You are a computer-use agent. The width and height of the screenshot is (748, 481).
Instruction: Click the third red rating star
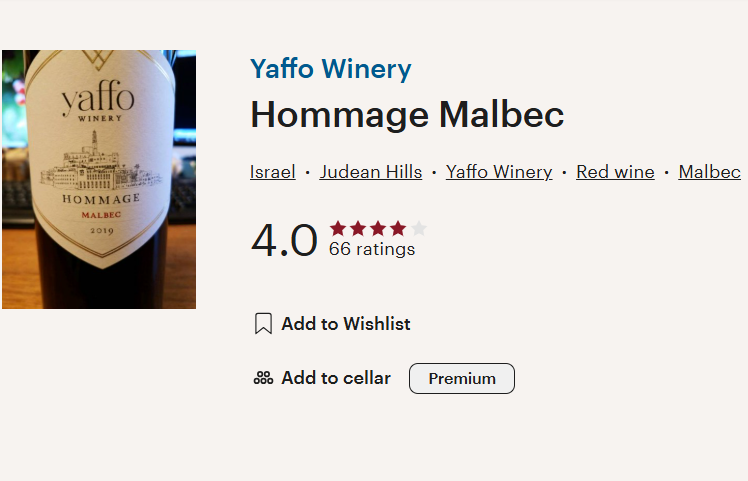pyautogui.click(x=378, y=228)
